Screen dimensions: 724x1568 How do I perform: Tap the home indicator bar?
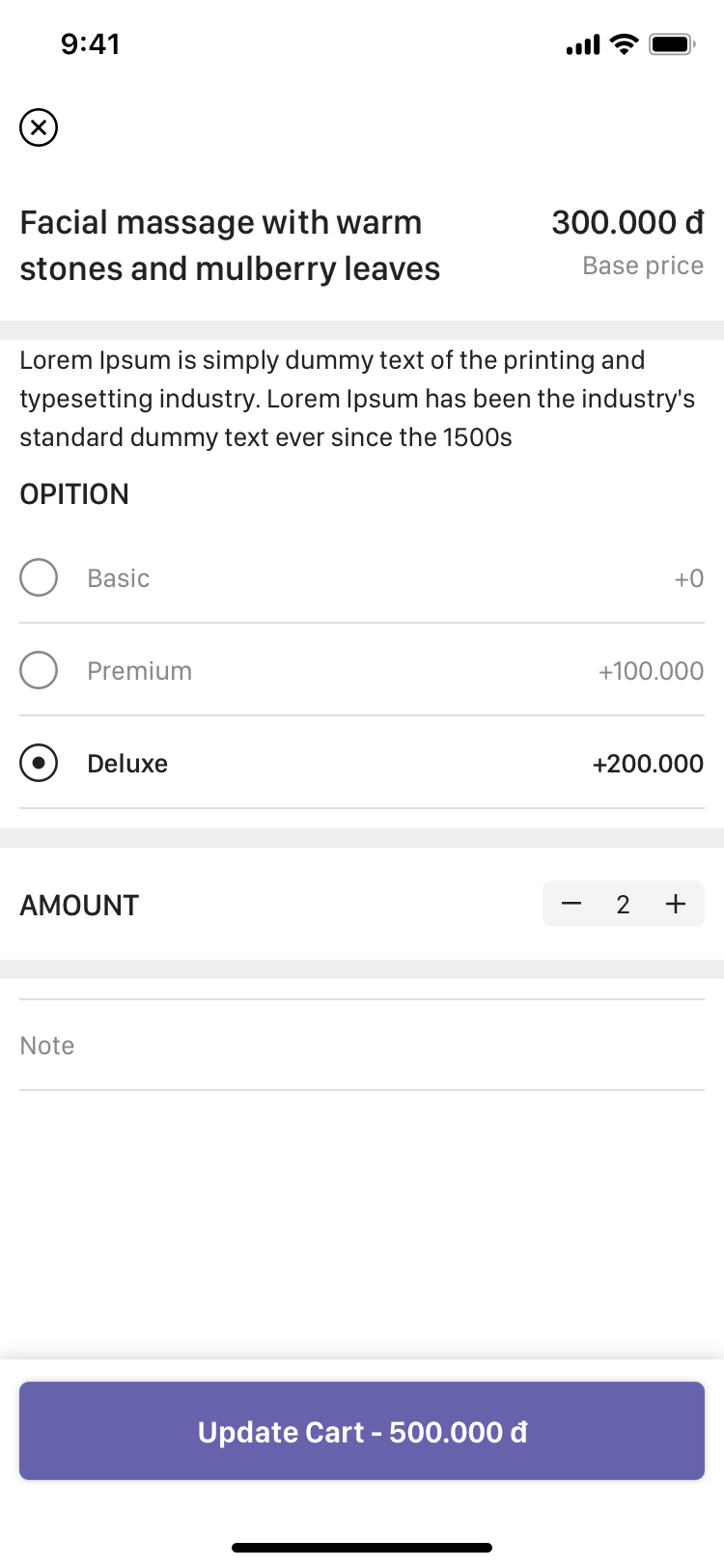[x=362, y=1548]
